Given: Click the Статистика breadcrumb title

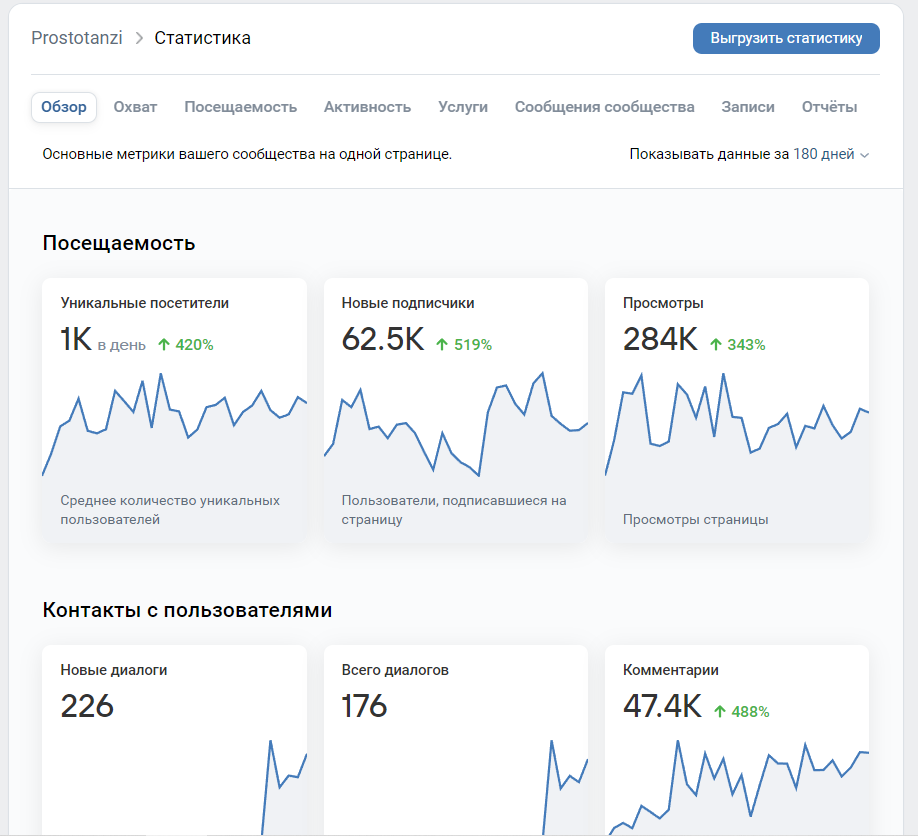Looking at the screenshot, I should pyautogui.click(x=203, y=38).
